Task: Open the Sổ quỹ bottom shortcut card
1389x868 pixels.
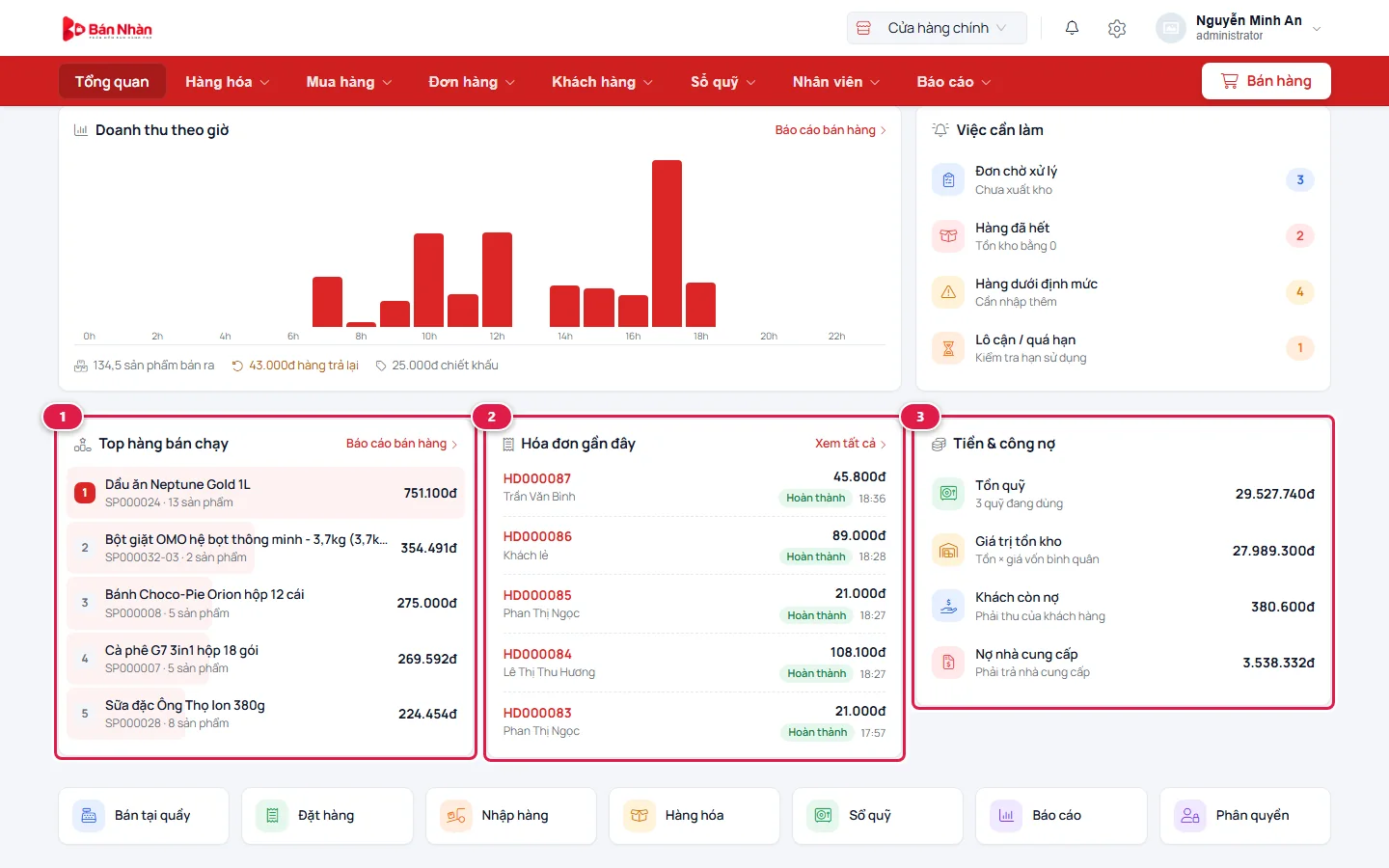Action: (x=878, y=816)
